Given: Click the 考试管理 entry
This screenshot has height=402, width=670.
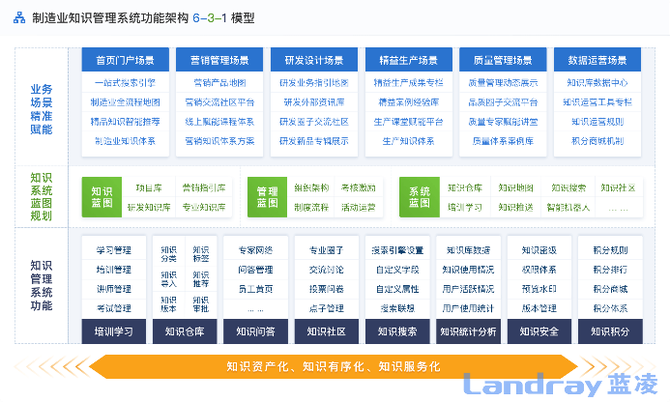Looking at the screenshot, I should click(x=114, y=308).
